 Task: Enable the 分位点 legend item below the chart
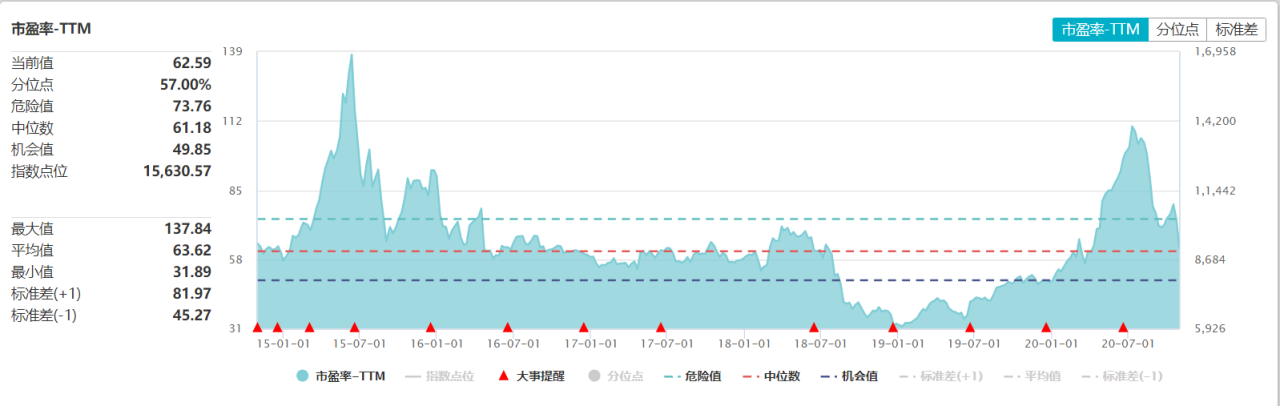tap(615, 376)
